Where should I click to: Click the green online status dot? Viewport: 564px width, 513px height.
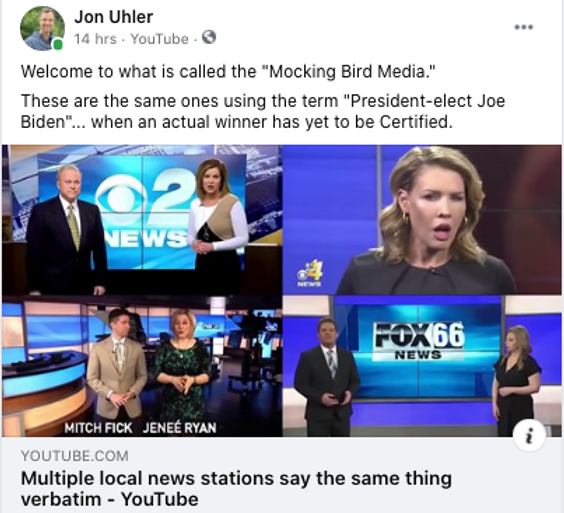(x=58, y=45)
